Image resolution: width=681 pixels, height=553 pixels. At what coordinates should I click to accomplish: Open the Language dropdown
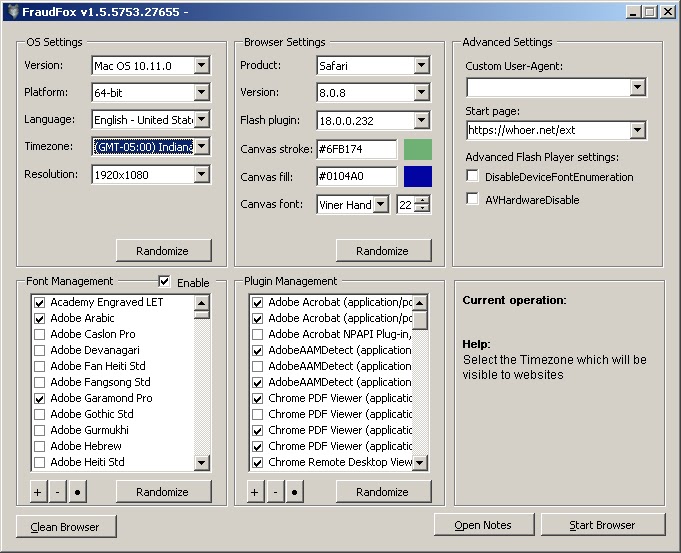click(202, 119)
